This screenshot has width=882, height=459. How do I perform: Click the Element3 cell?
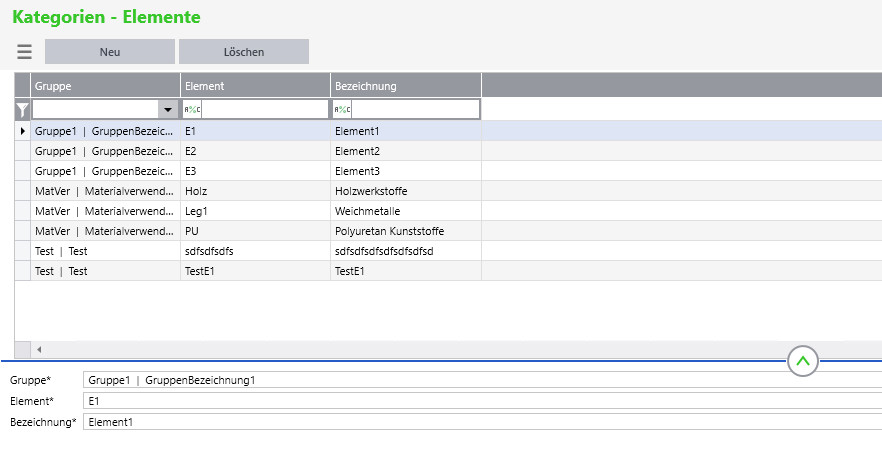[x=406, y=171]
